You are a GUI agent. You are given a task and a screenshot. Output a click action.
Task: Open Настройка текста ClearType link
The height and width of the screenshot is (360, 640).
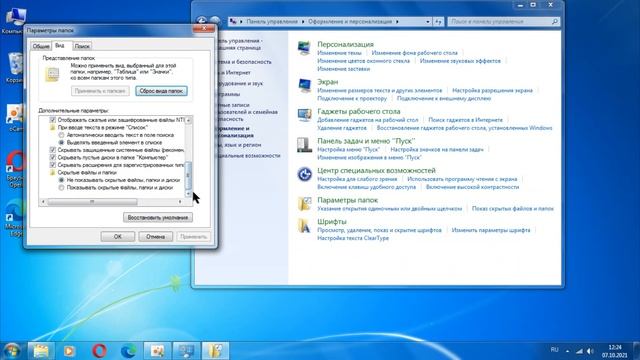pyautogui.click(x=353, y=238)
